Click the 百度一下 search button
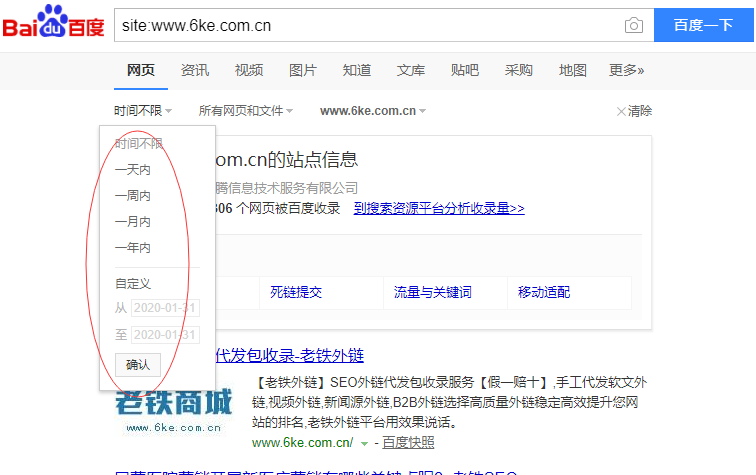The image size is (756, 475). point(703,25)
